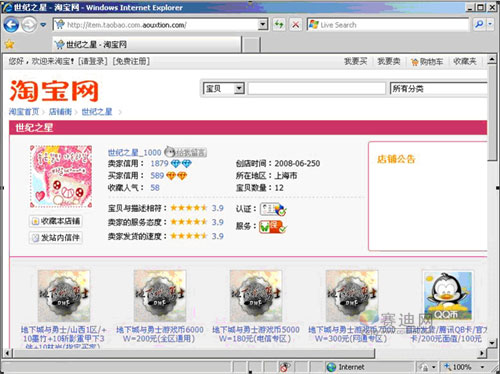Click buyer credit score 589
Screen dimensions: 500x374
point(157,176)
